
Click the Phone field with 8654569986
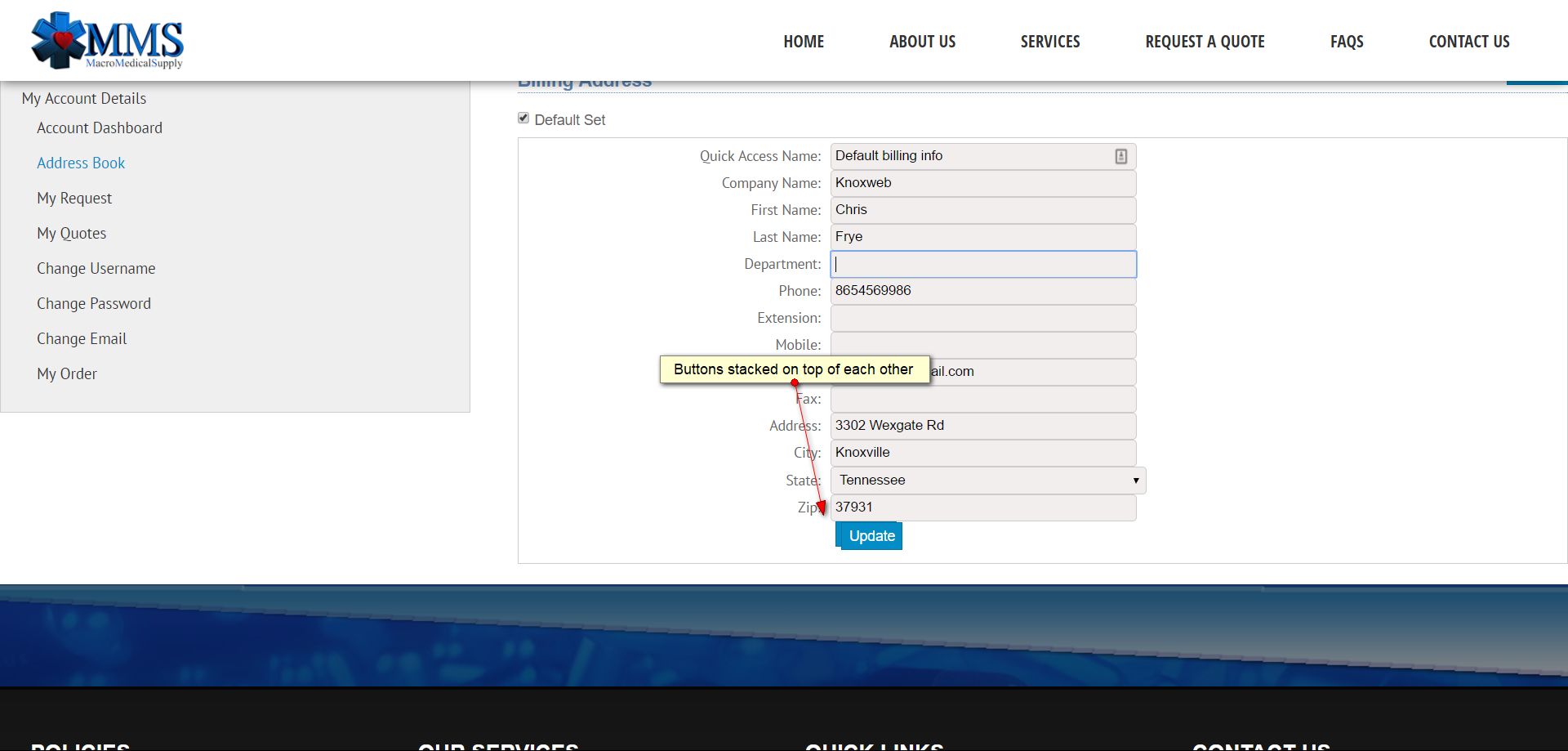tap(983, 291)
